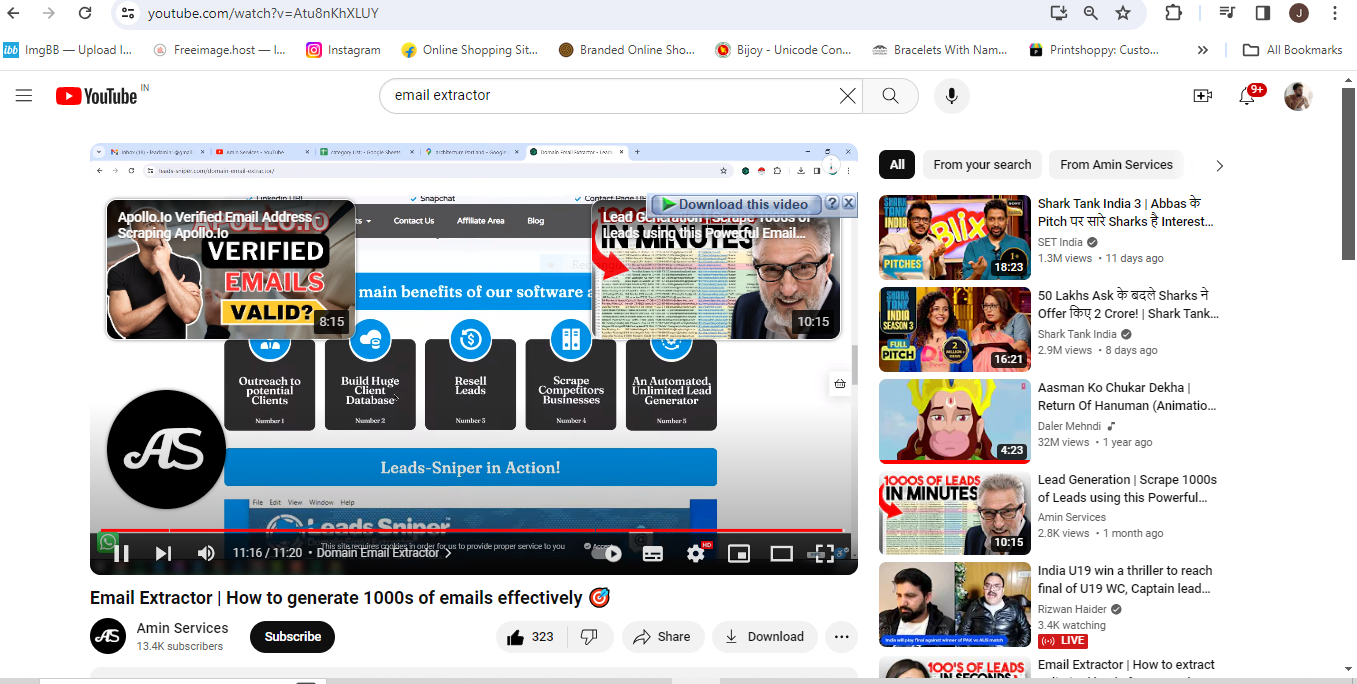Image resolution: width=1357 pixels, height=684 pixels.
Task: Subscribe to Amin Services
Action: point(292,637)
